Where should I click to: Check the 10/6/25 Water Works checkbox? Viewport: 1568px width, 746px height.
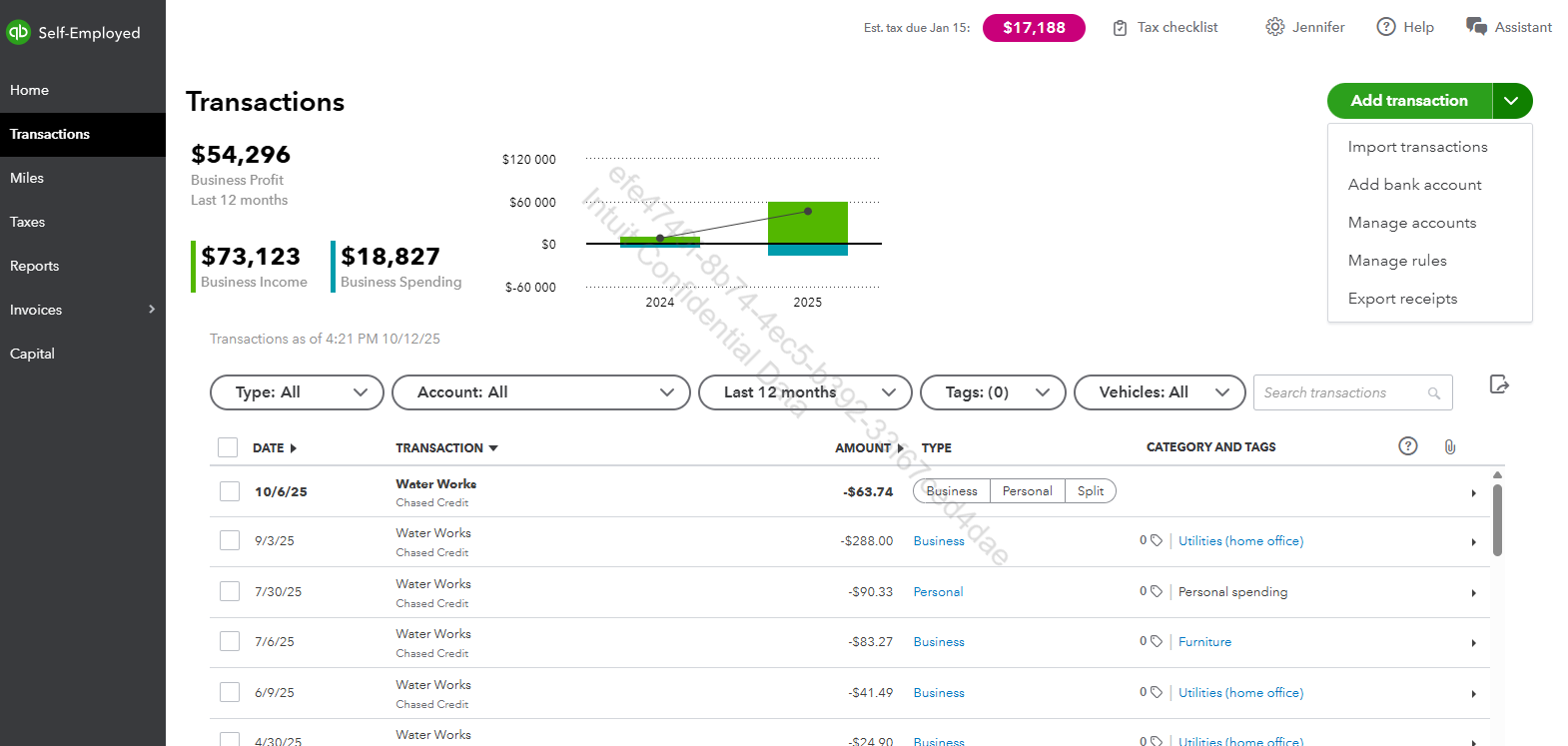click(x=230, y=491)
